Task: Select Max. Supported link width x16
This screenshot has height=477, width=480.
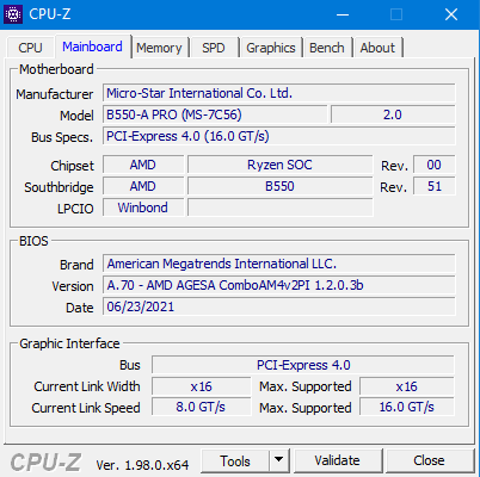Action: point(407,387)
